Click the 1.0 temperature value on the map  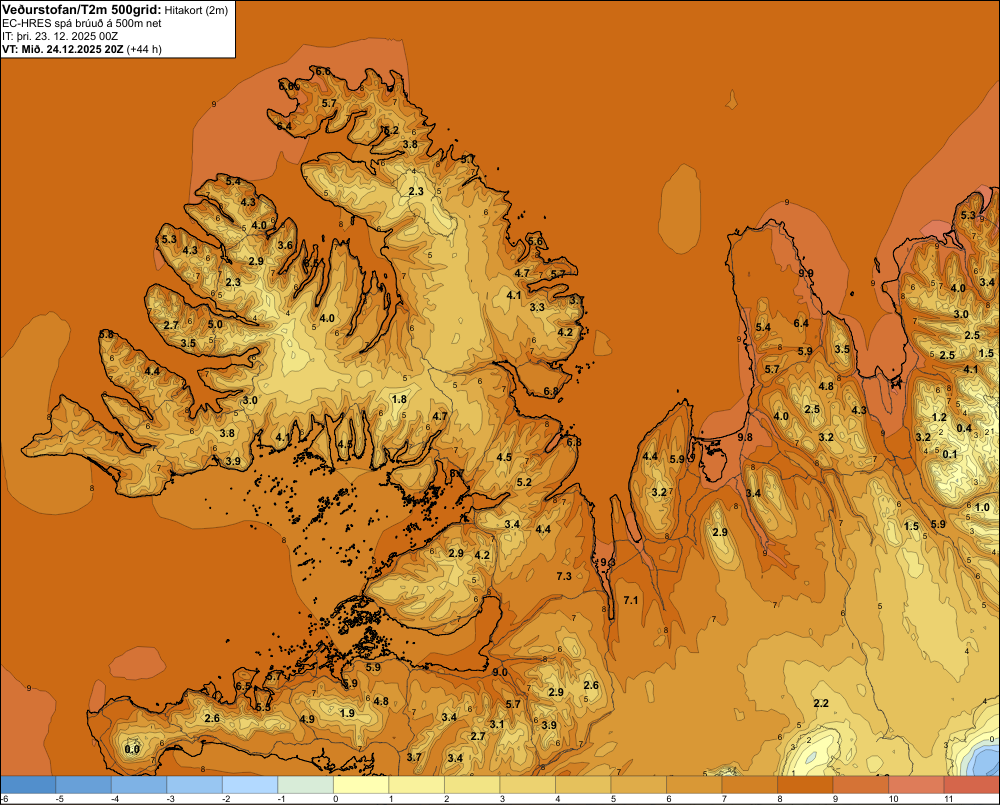982,508
